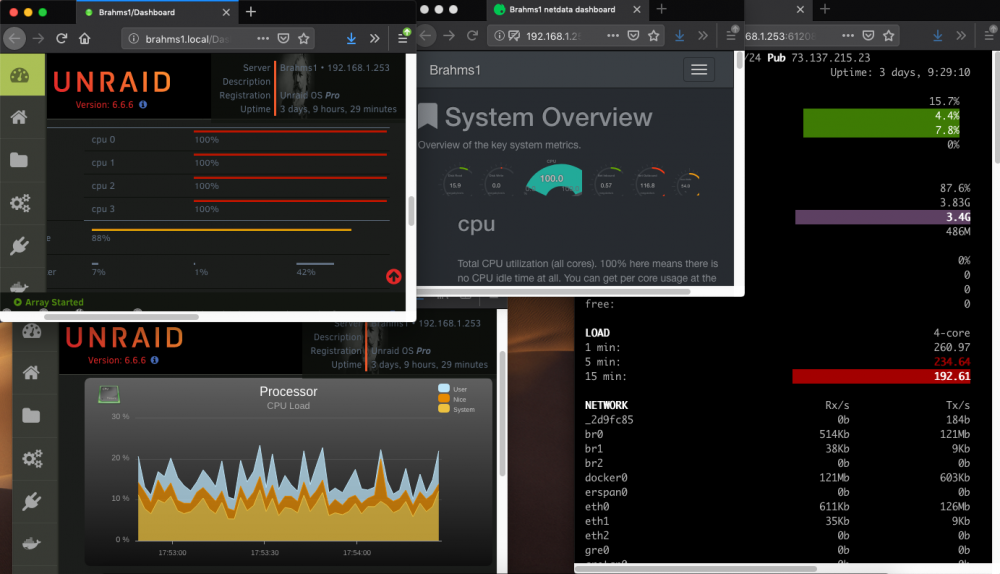Viewport: 1000px width, 574px height.
Task: Click the User legend swatch in Processor chart
Action: click(x=444, y=388)
